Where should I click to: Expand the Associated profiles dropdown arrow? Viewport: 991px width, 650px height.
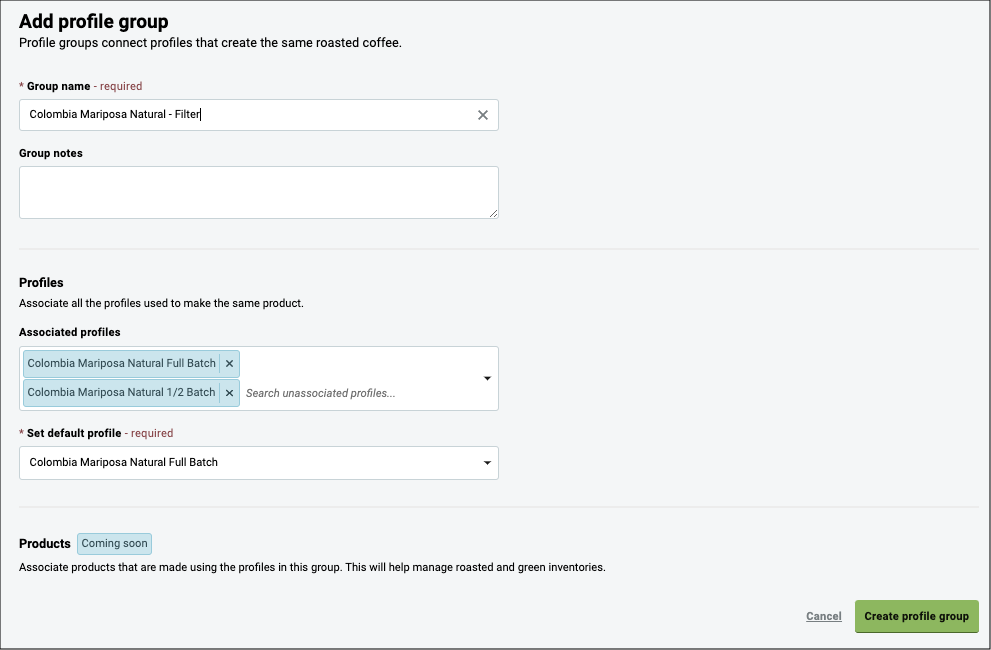point(487,378)
